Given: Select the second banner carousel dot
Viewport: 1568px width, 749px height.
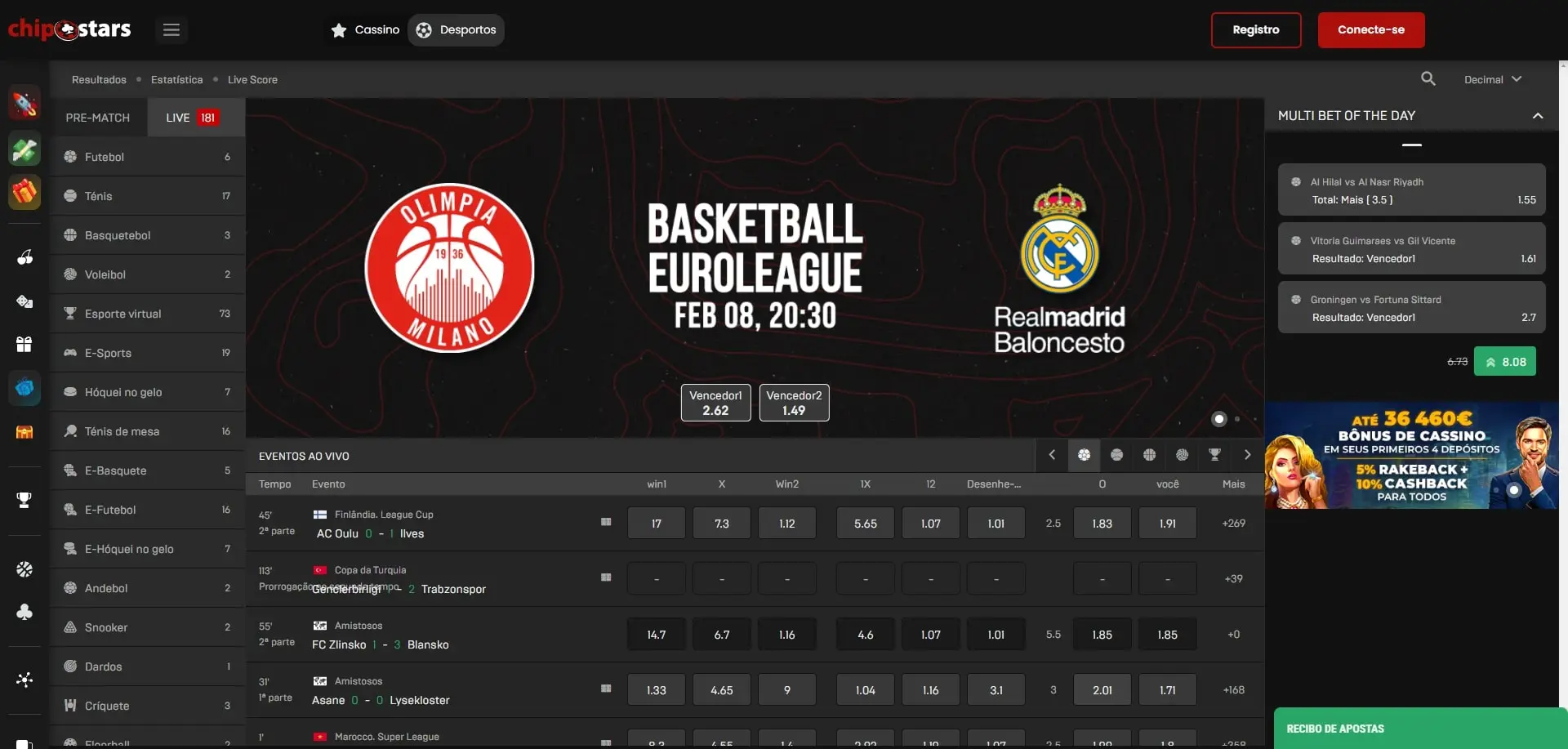Looking at the screenshot, I should [1237, 419].
